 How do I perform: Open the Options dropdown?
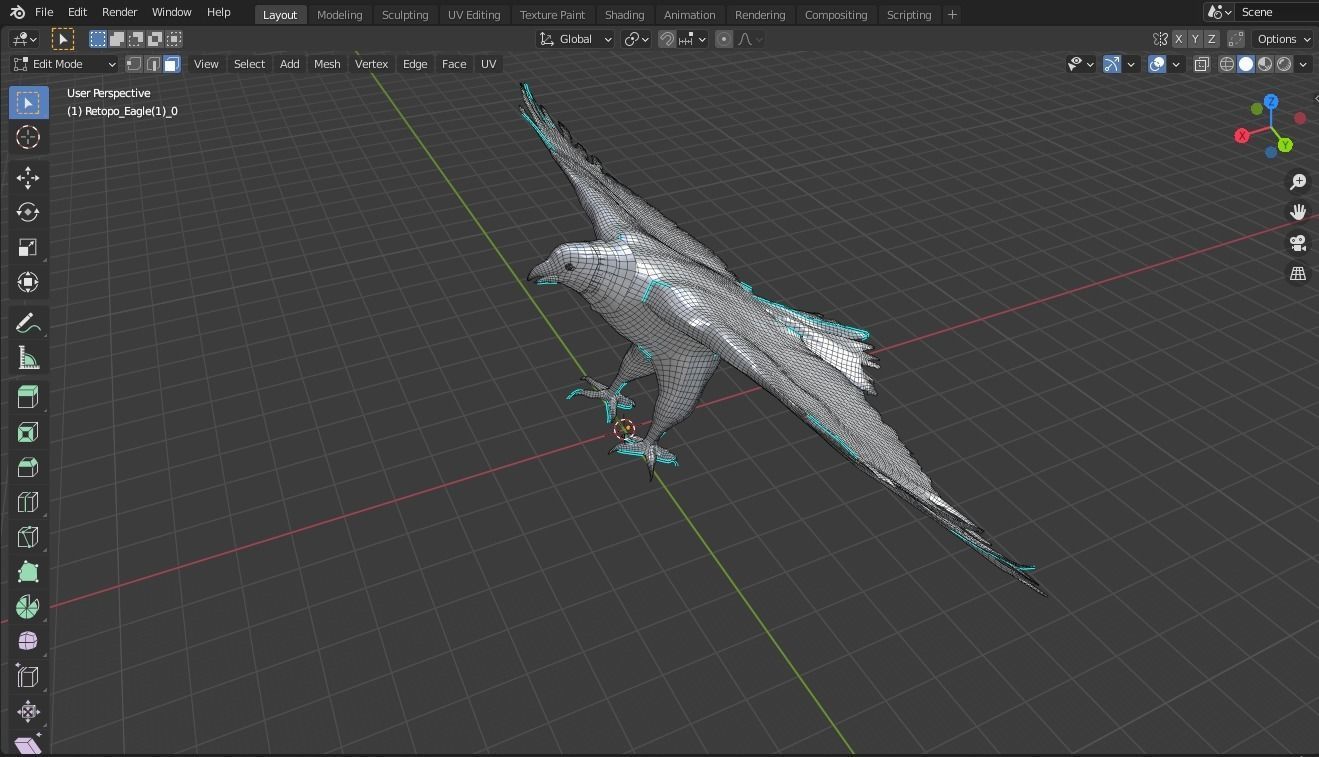[x=1283, y=39]
